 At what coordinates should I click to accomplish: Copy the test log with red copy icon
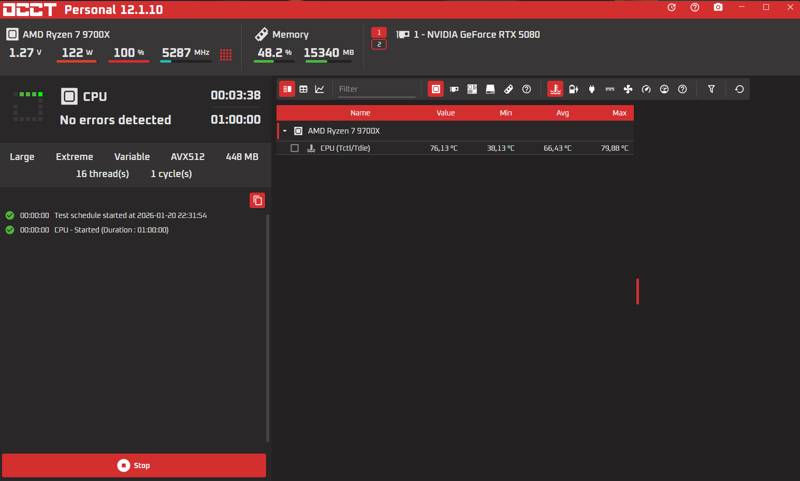257,200
